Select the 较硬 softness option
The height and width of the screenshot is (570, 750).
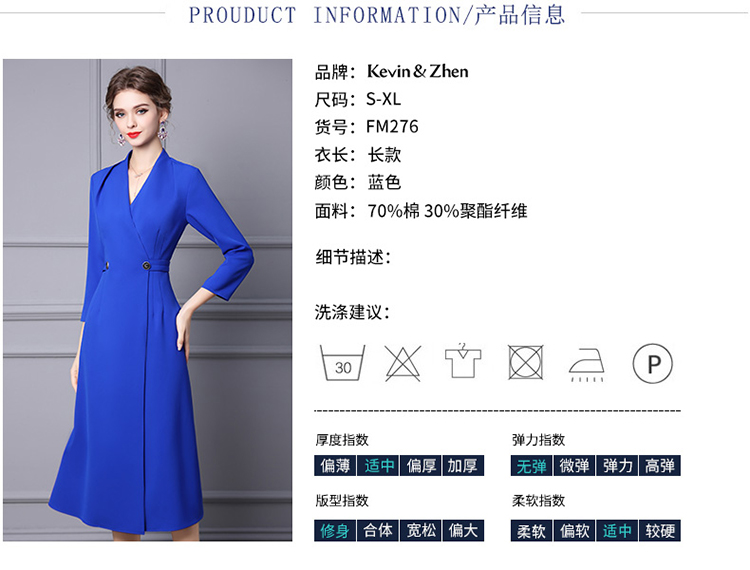(660, 530)
